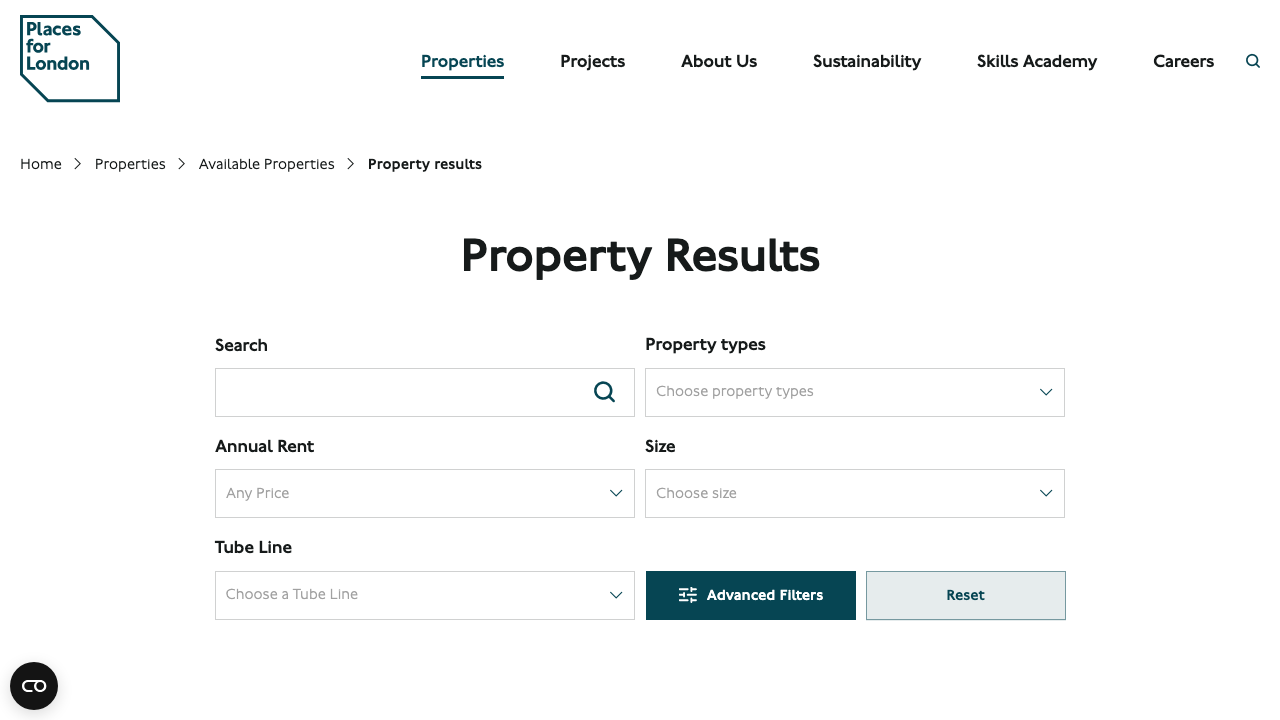1280x720 pixels.
Task: Click inside the Search input box
Action: coord(400,392)
